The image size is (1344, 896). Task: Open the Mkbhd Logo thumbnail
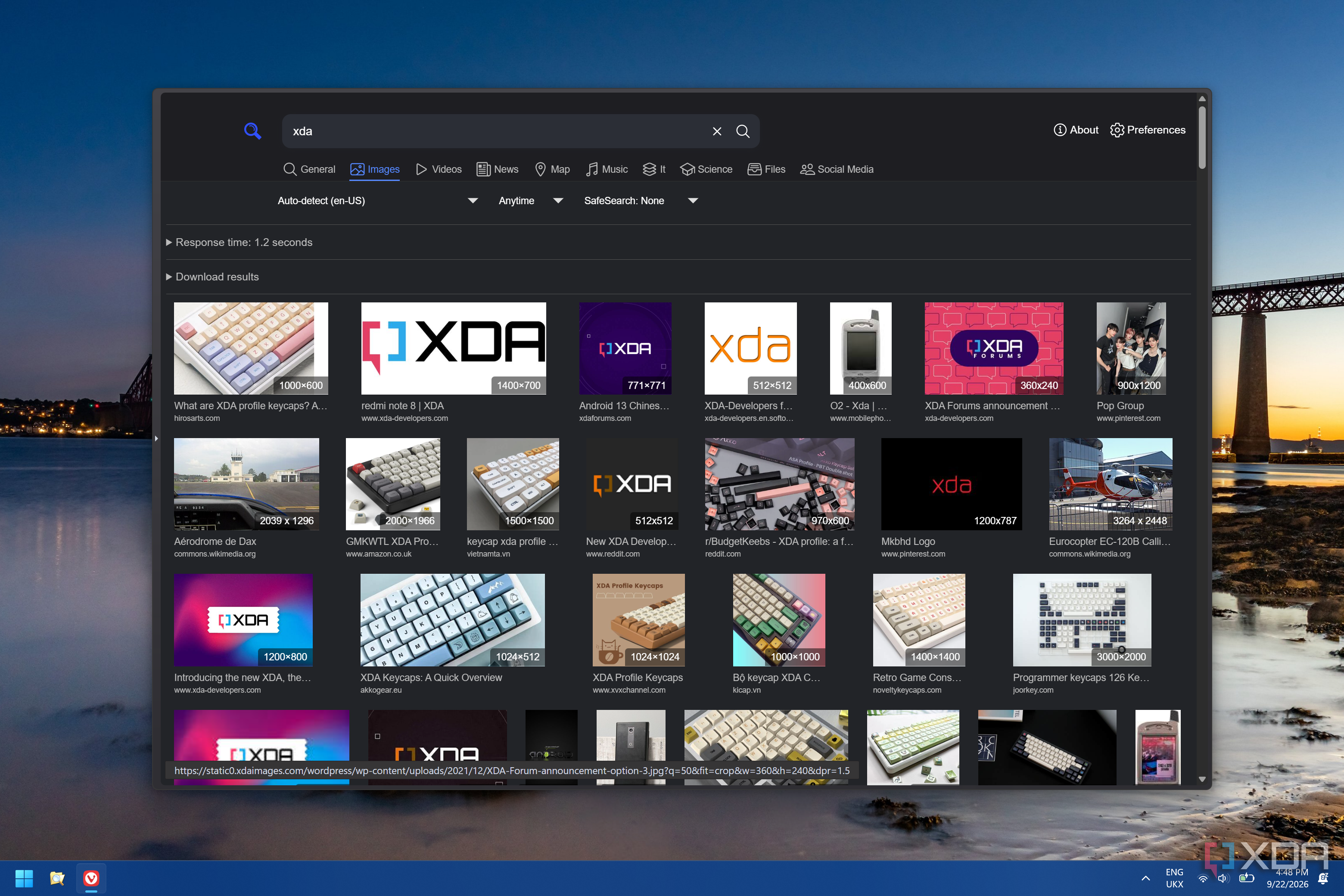pos(952,484)
